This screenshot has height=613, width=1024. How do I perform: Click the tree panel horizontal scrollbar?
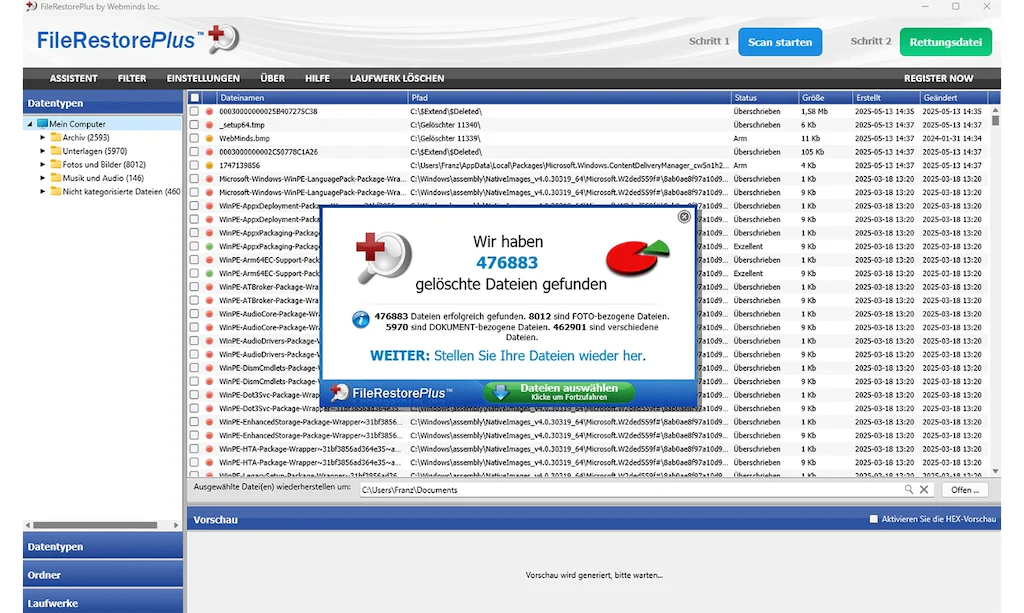95,525
